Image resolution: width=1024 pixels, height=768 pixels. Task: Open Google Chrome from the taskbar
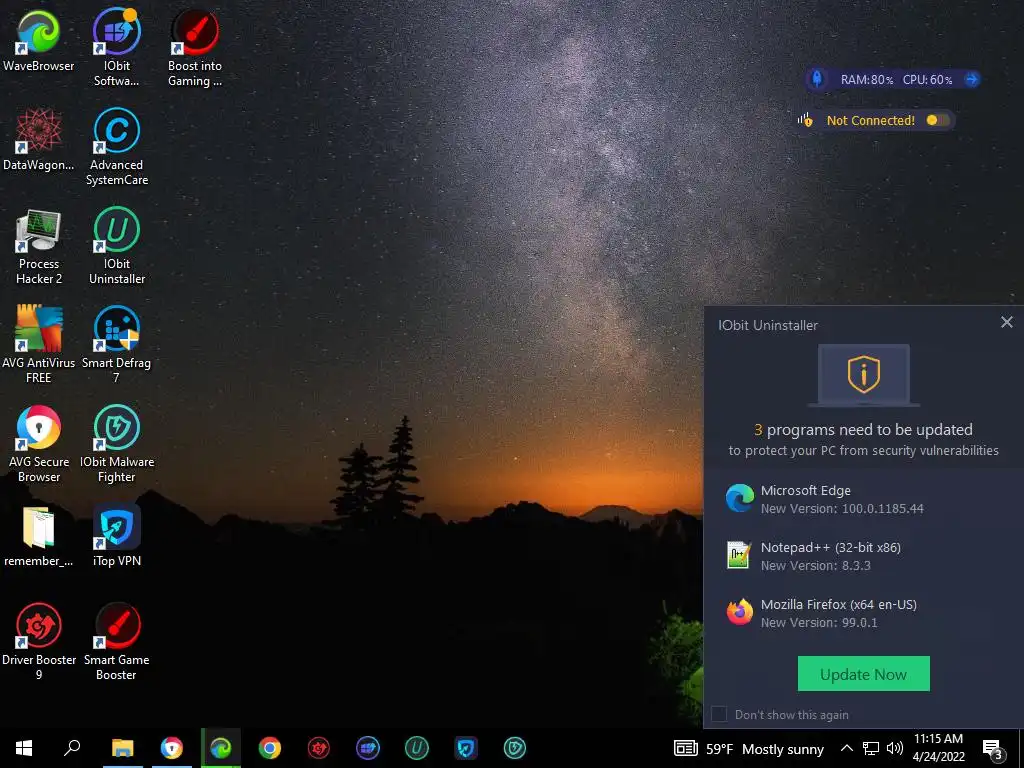point(270,748)
